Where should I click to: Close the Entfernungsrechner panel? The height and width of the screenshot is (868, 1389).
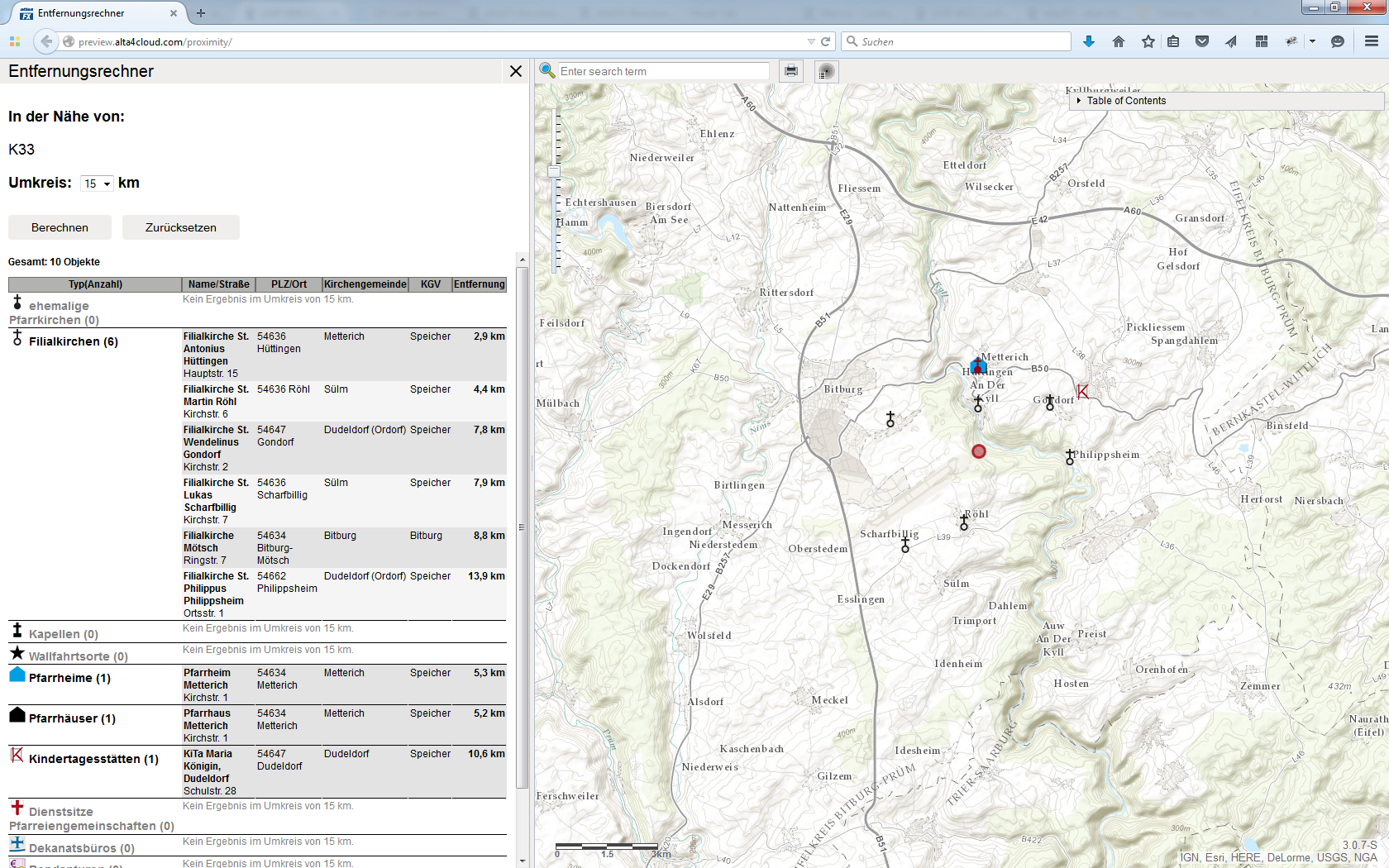516,71
